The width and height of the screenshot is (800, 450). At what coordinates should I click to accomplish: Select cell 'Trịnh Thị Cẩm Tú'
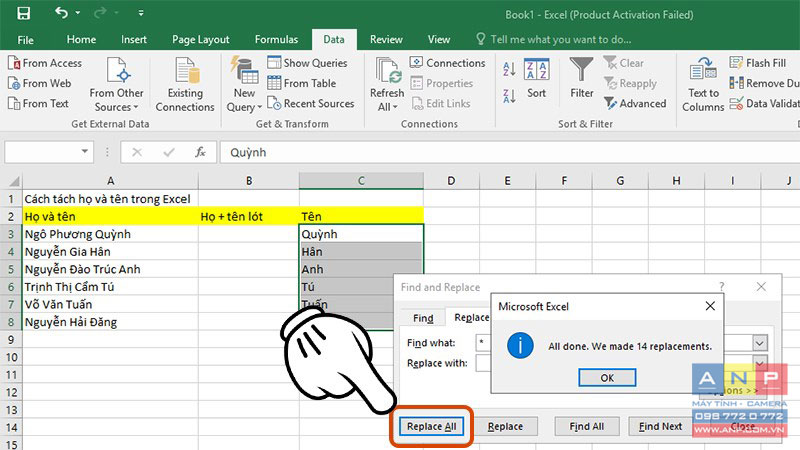[x=110, y=287]
